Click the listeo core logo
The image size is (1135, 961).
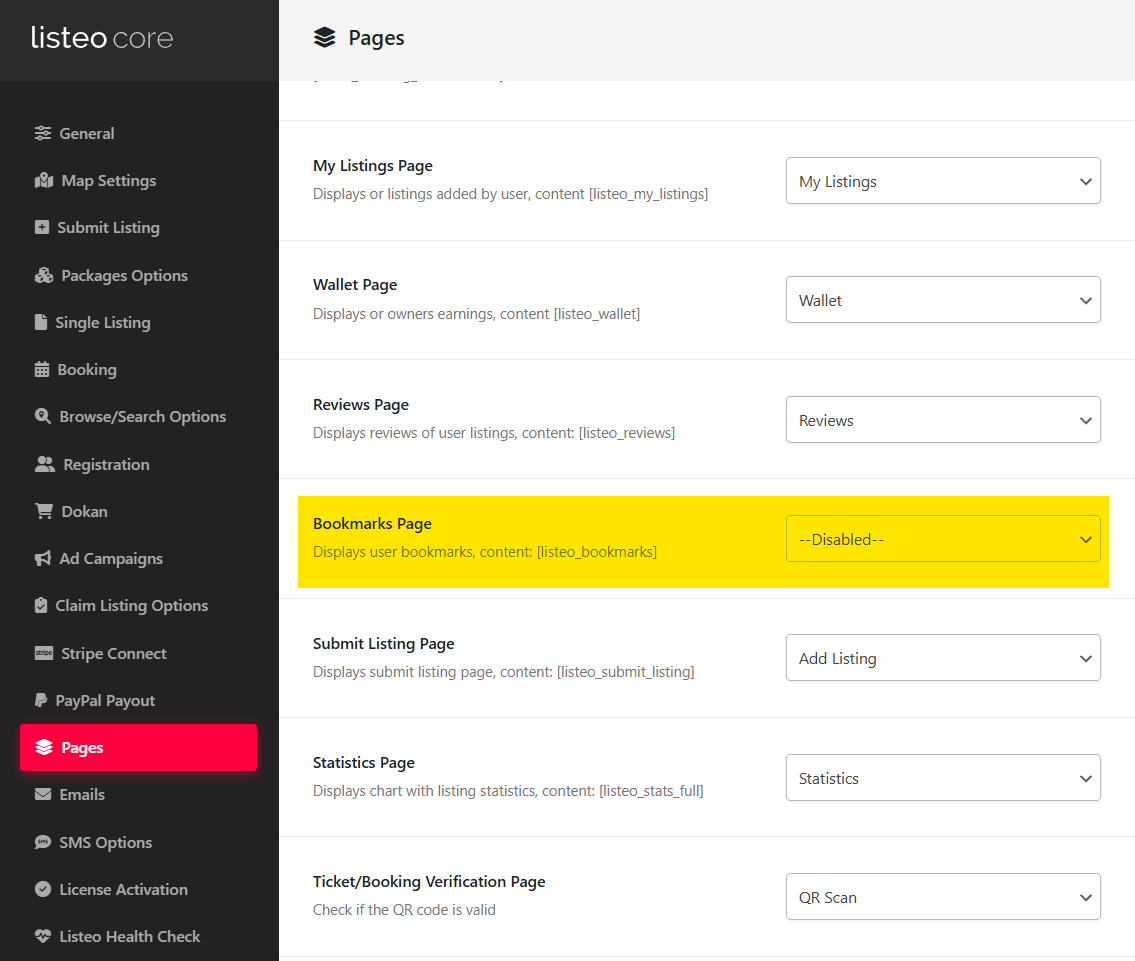point(102,39)
